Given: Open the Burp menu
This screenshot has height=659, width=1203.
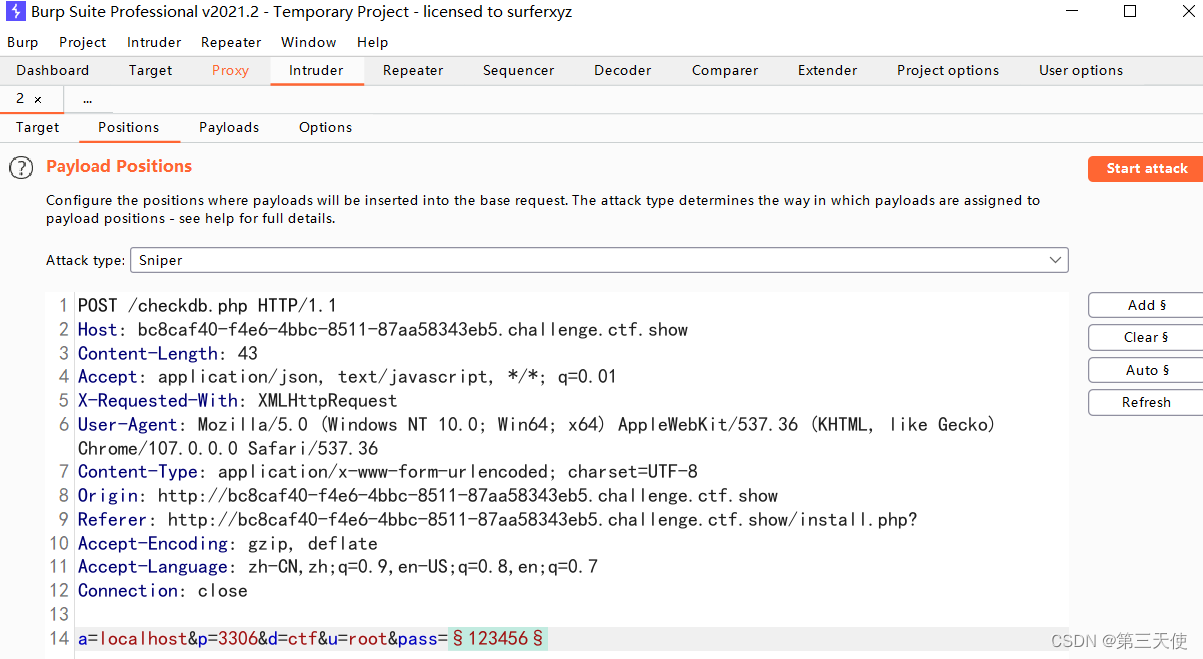Looking at the screenshot, I should (x=22, y=42).
